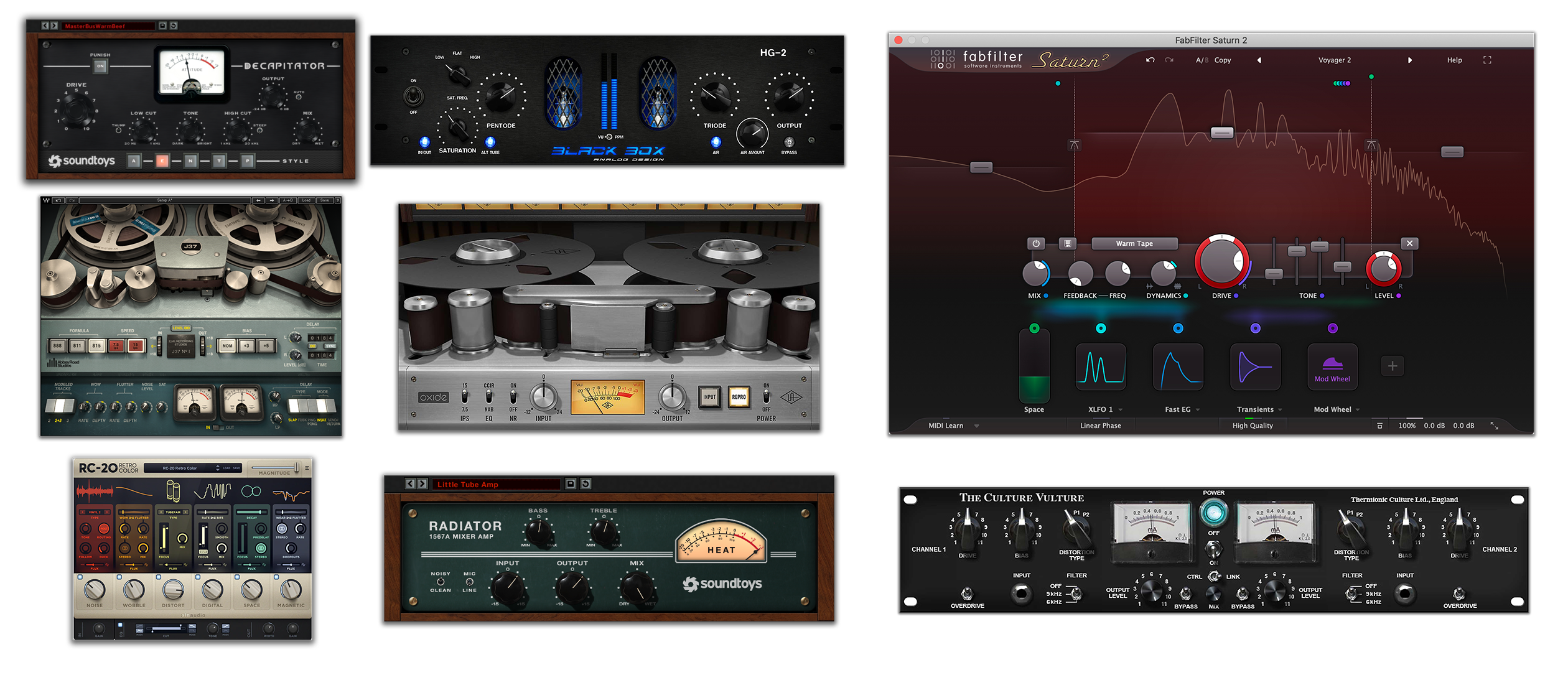This screenshot has height=680, width=1568.
Task: Click the output options icon beside 100% in Saturn 2
Action: click(1379, 426)
